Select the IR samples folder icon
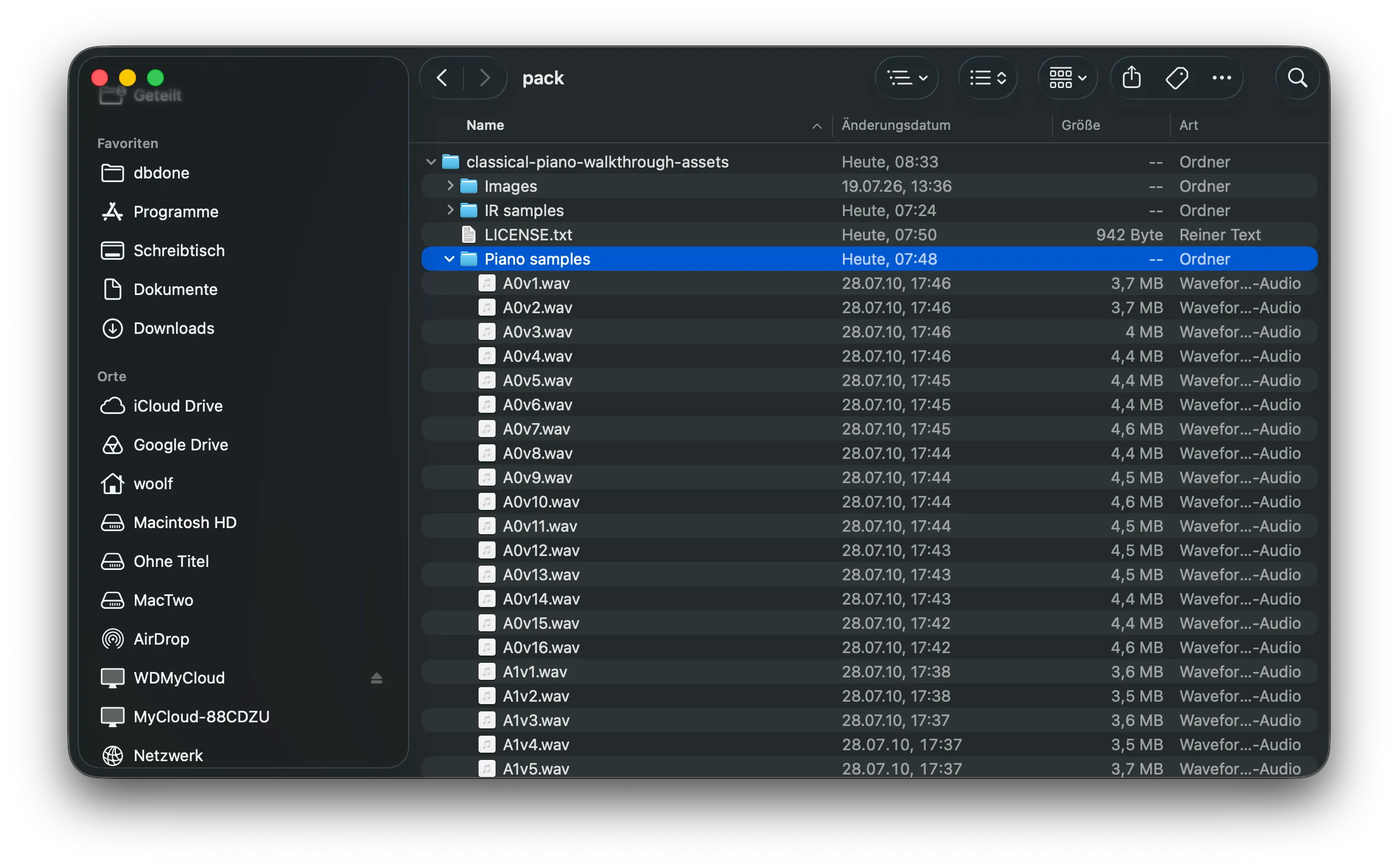 (468, 210)
